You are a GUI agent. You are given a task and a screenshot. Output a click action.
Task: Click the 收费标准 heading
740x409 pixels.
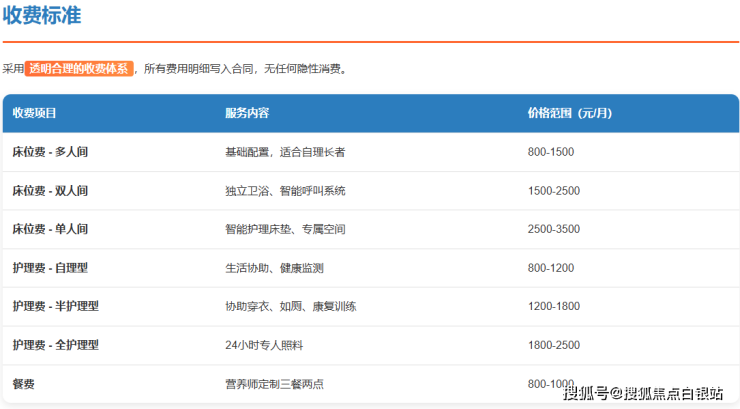coord(42,16)
